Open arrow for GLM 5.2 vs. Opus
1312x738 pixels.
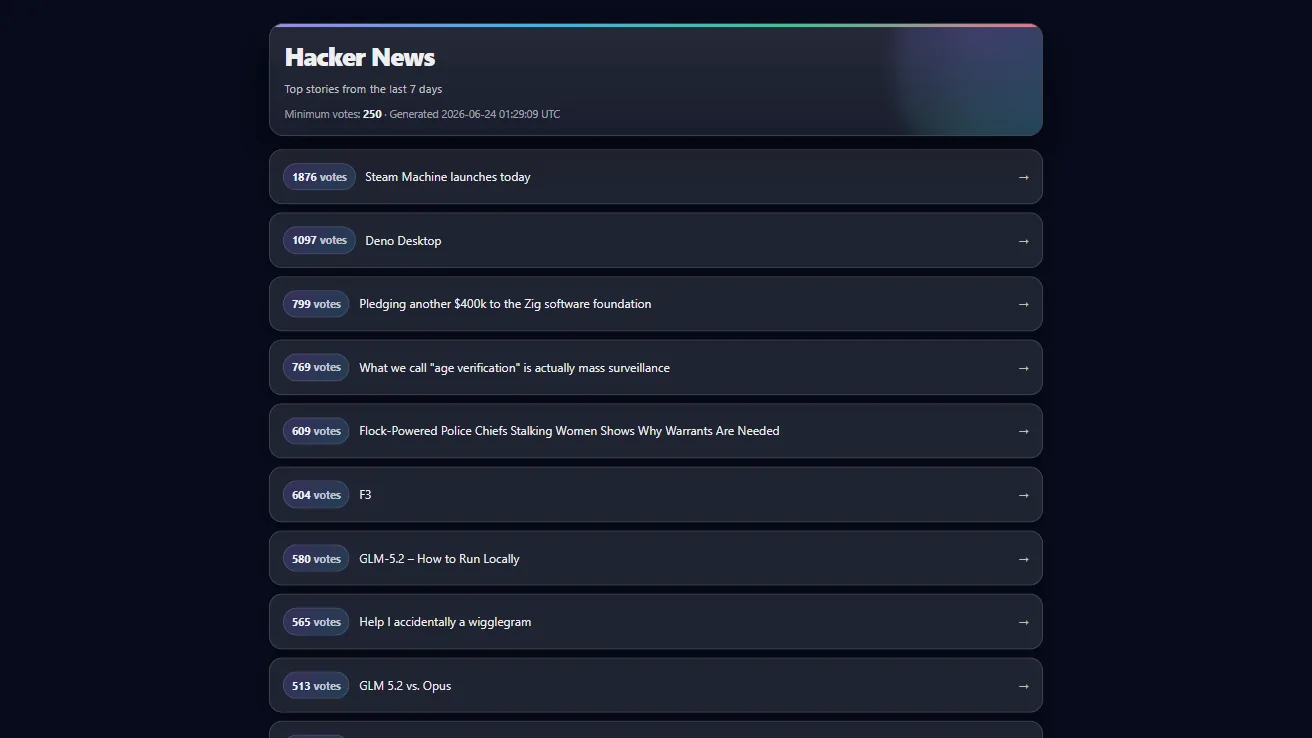1023,686
